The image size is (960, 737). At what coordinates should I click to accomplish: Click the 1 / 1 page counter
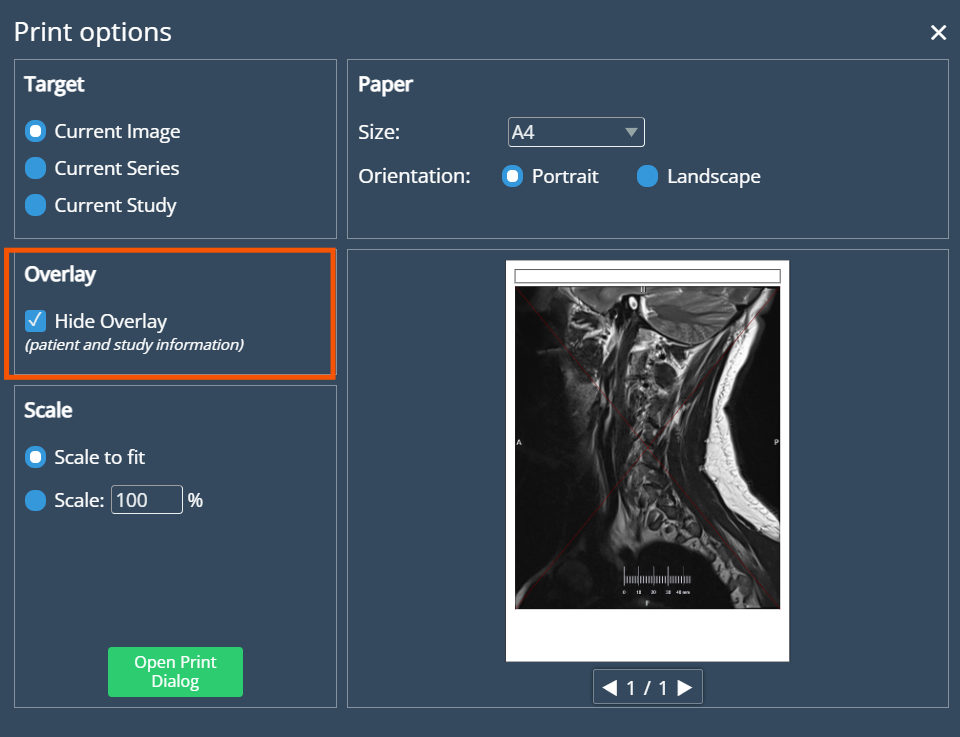pos(647,688)
